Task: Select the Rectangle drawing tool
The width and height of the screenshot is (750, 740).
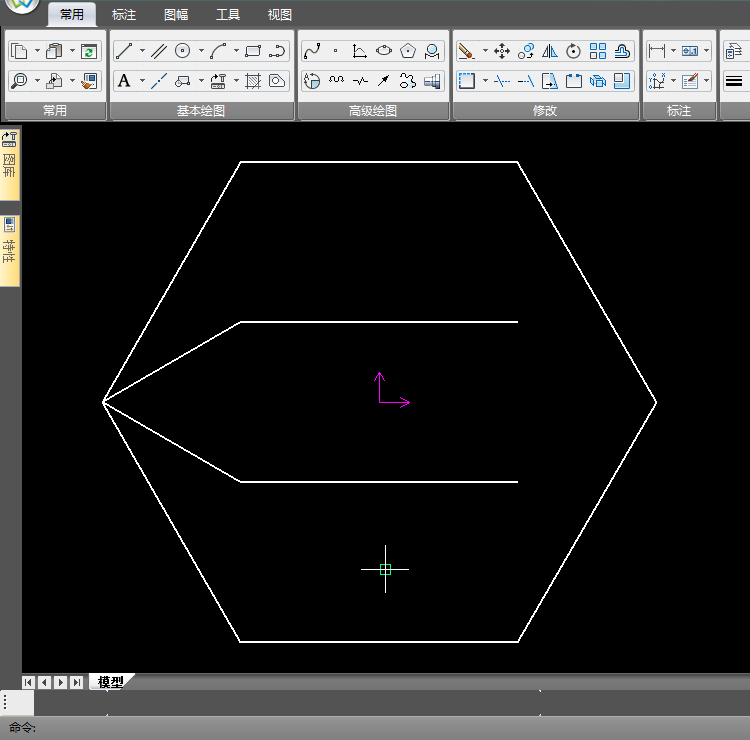Action: 253,51
